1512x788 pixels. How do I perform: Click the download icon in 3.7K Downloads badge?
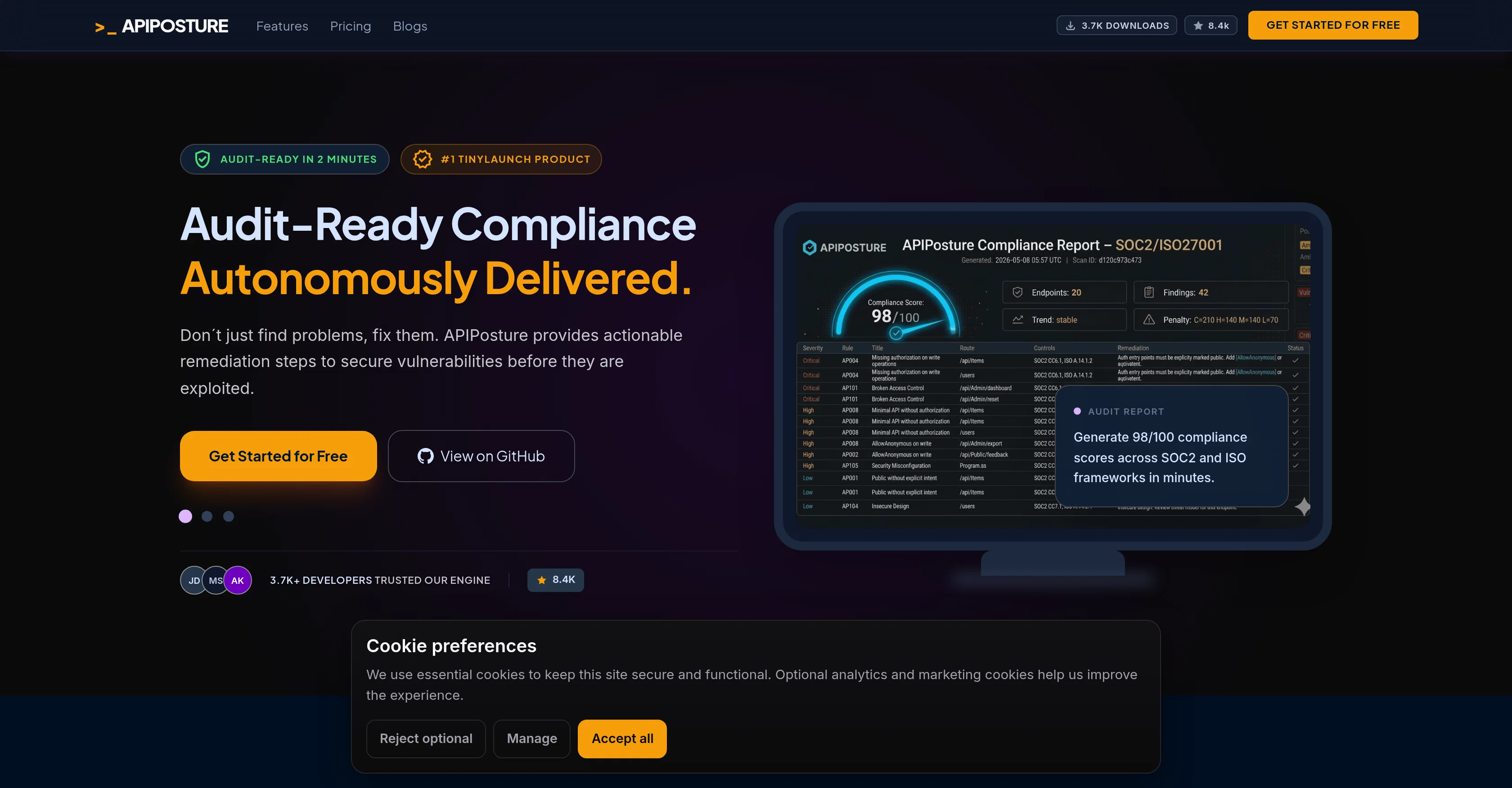point(1071,25)
